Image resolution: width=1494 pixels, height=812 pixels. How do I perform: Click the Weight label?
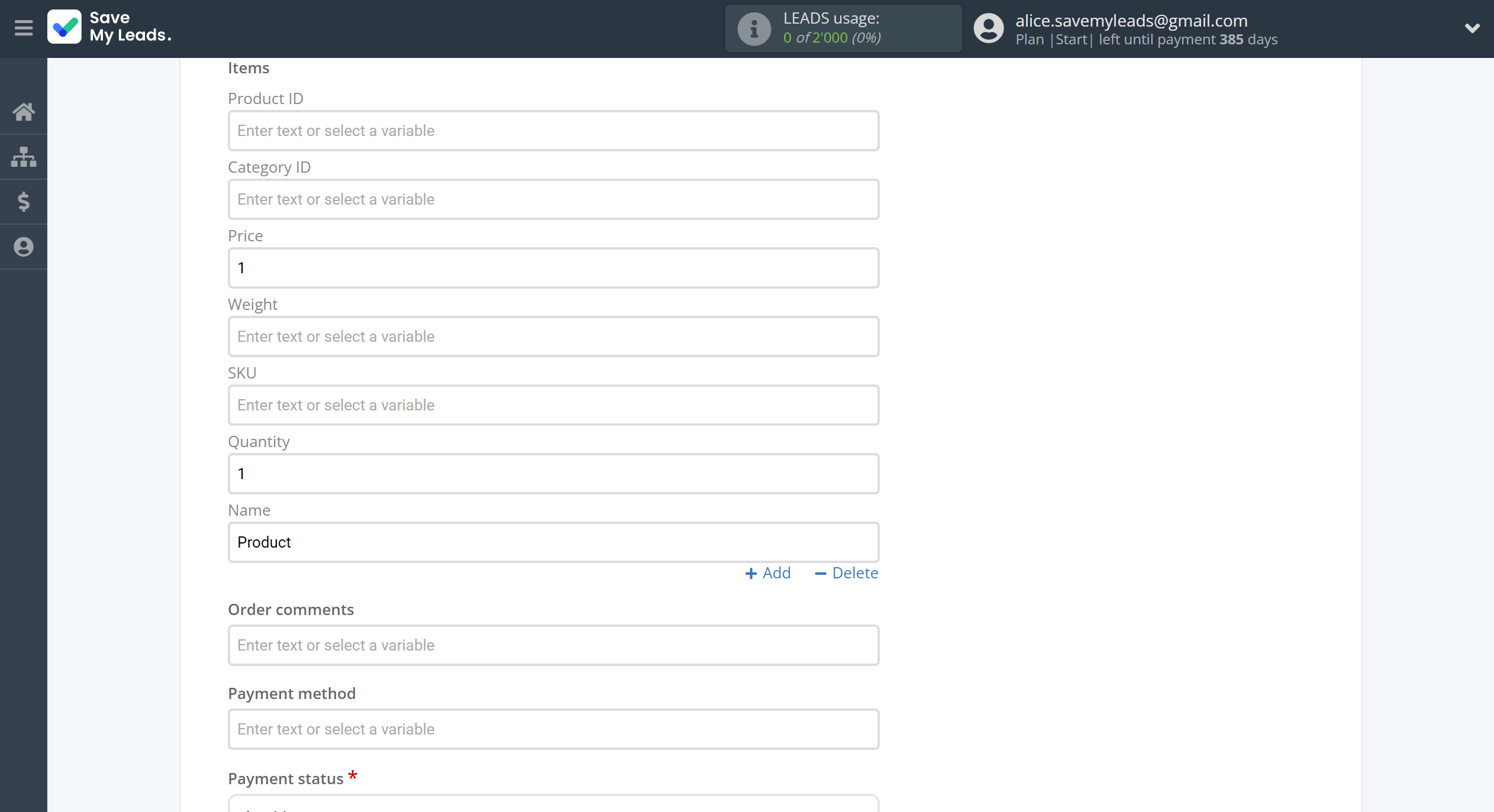click(x=253, y=305)
